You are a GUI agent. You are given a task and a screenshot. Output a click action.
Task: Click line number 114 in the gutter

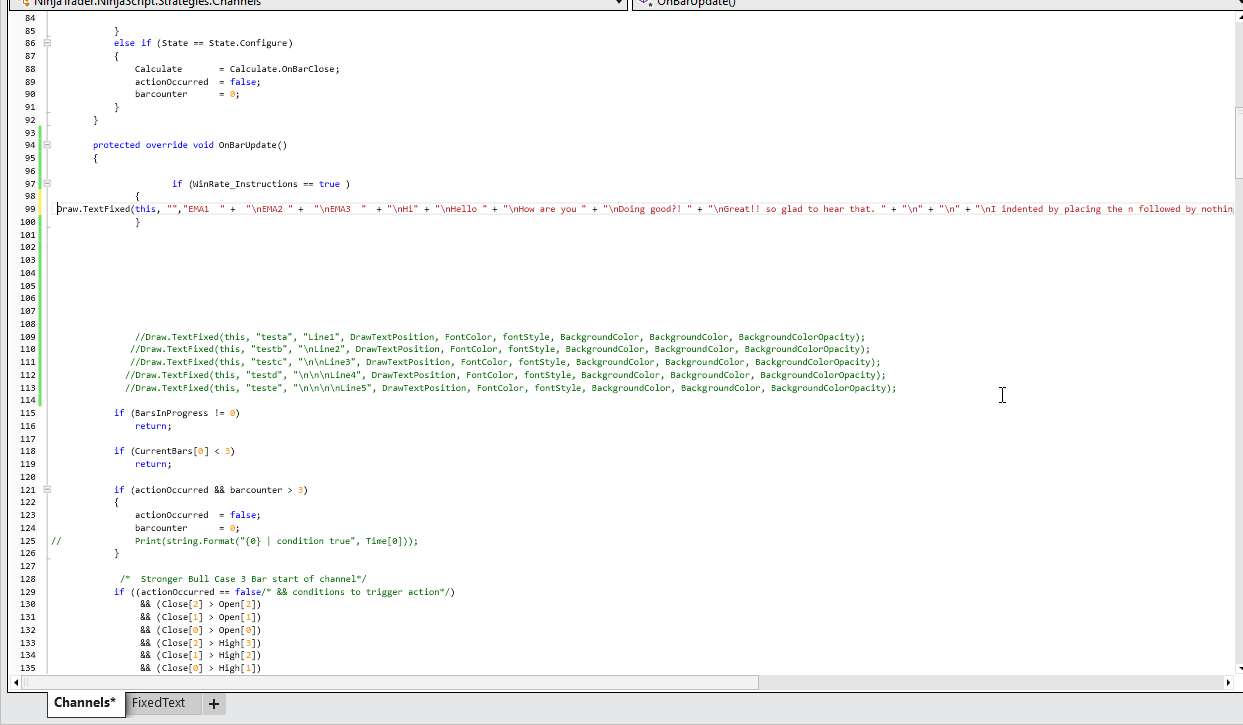(x=28, y=400)
